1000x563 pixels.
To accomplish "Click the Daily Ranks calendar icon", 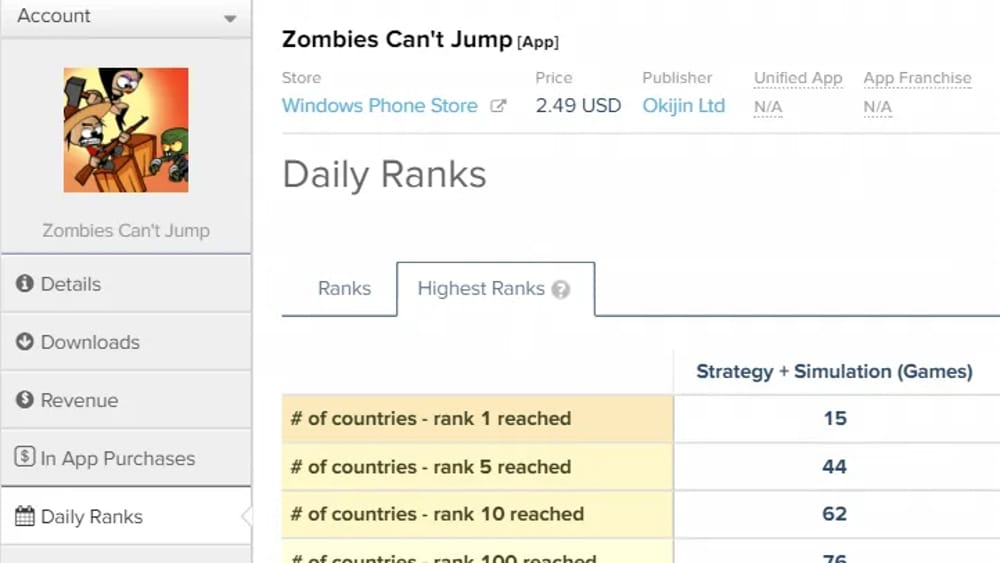I will [x=25, y=516].
